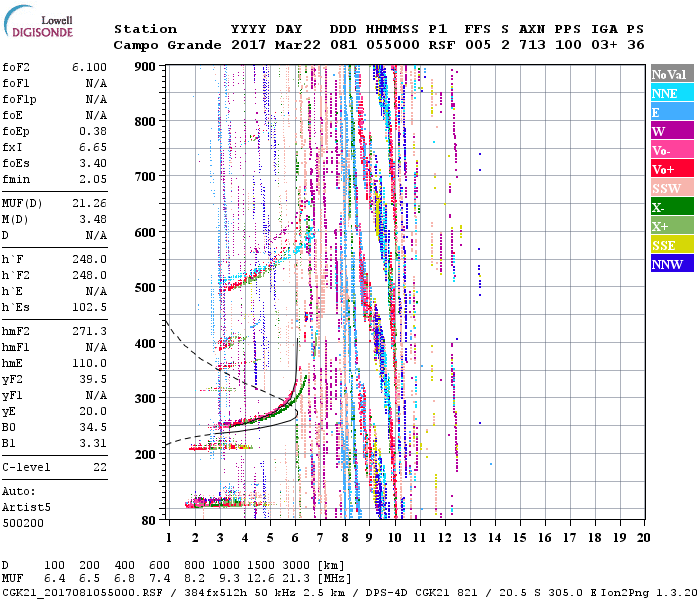
Task: Click the M(D) value 3.48
Action: [x=93, y=219]
